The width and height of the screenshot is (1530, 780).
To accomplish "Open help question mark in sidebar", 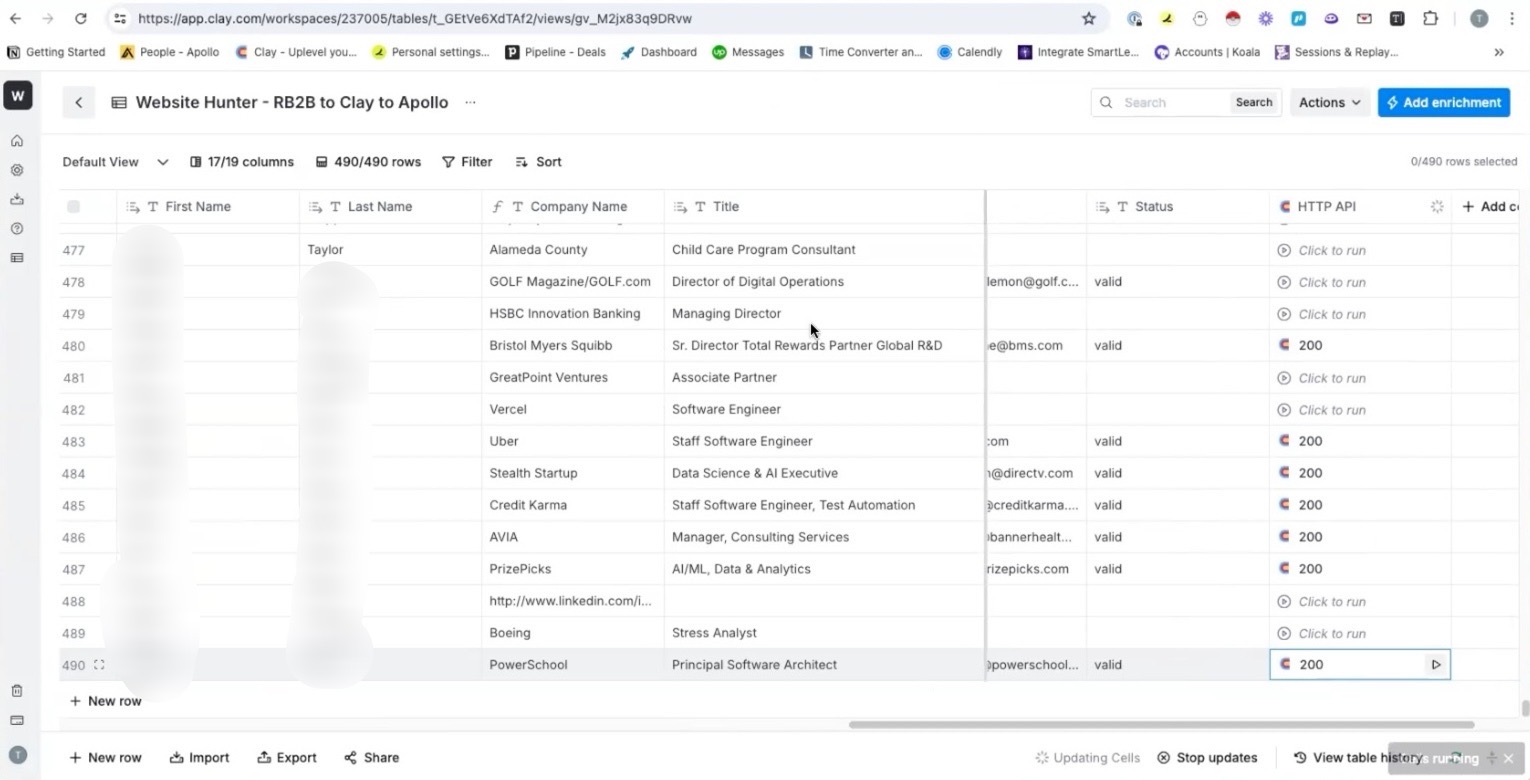I will click(x=17, y=228).
